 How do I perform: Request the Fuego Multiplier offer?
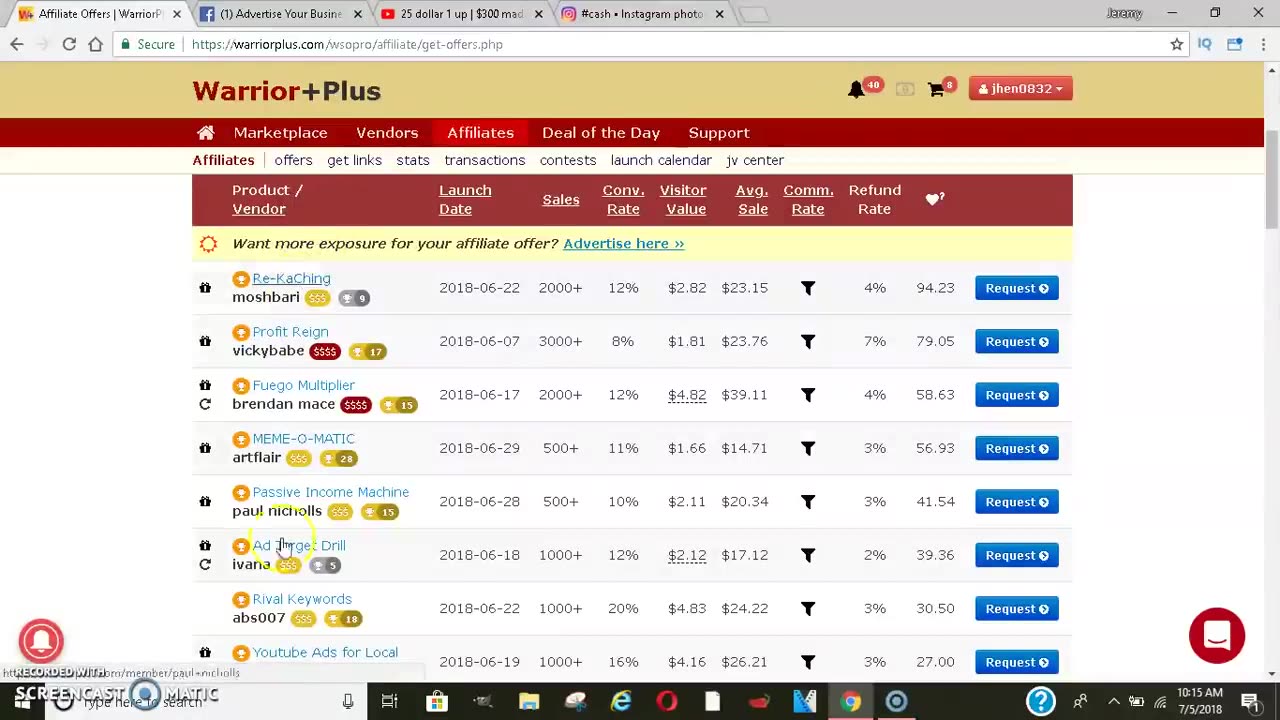(1017, 395)
